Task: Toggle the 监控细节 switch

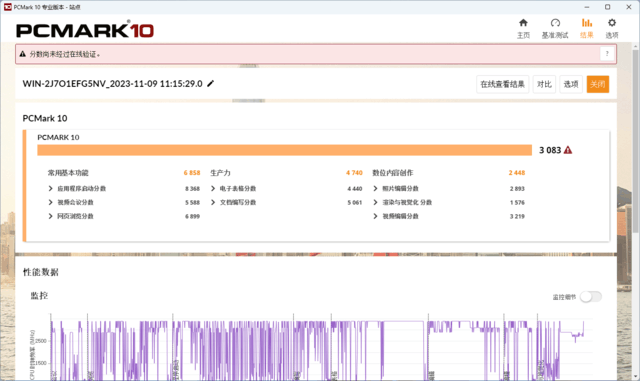Action: pyautogui.click(x=591, y=297)
